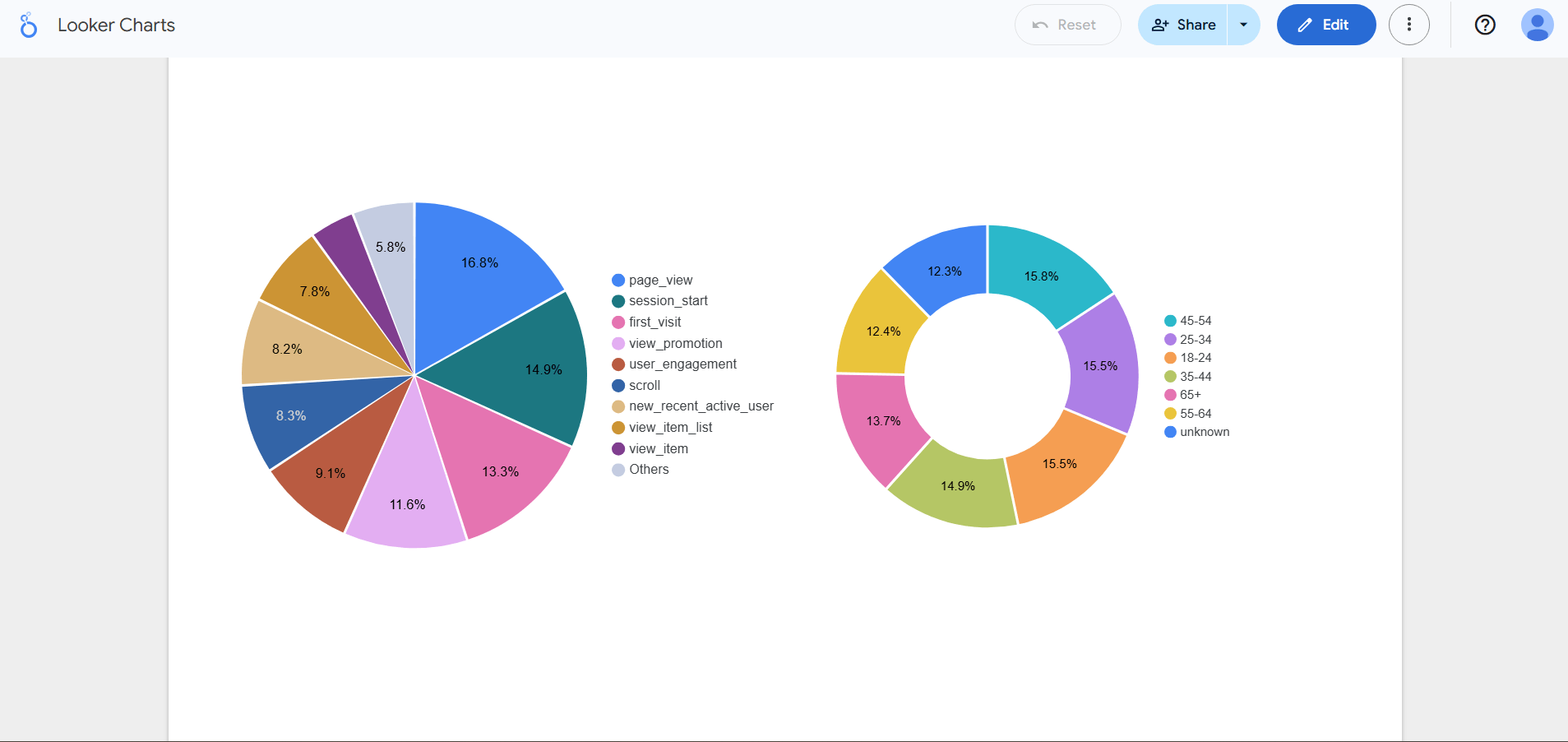Click the Looker Charts report title
This screenshot has height=742, width=1568.
(116, 26)
